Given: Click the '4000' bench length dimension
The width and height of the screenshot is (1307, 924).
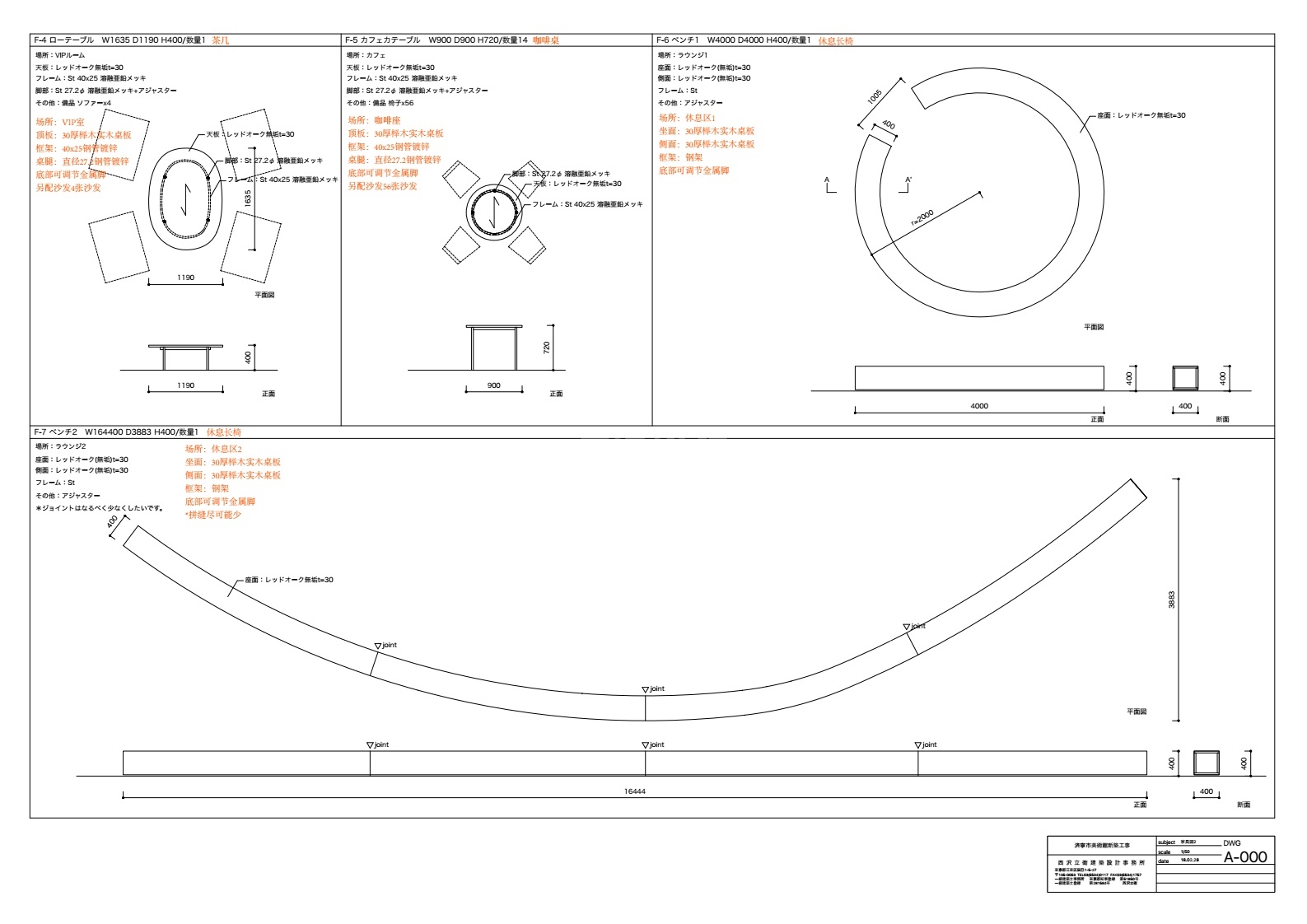Looking at the screenshot, I should pos(979,406).
